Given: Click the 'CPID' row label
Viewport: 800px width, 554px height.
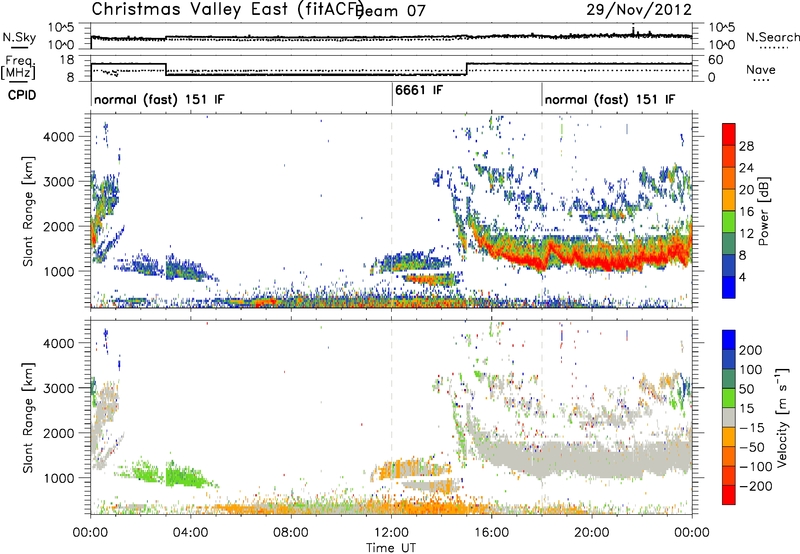Looking at the screenshot, I should (22, 95).
